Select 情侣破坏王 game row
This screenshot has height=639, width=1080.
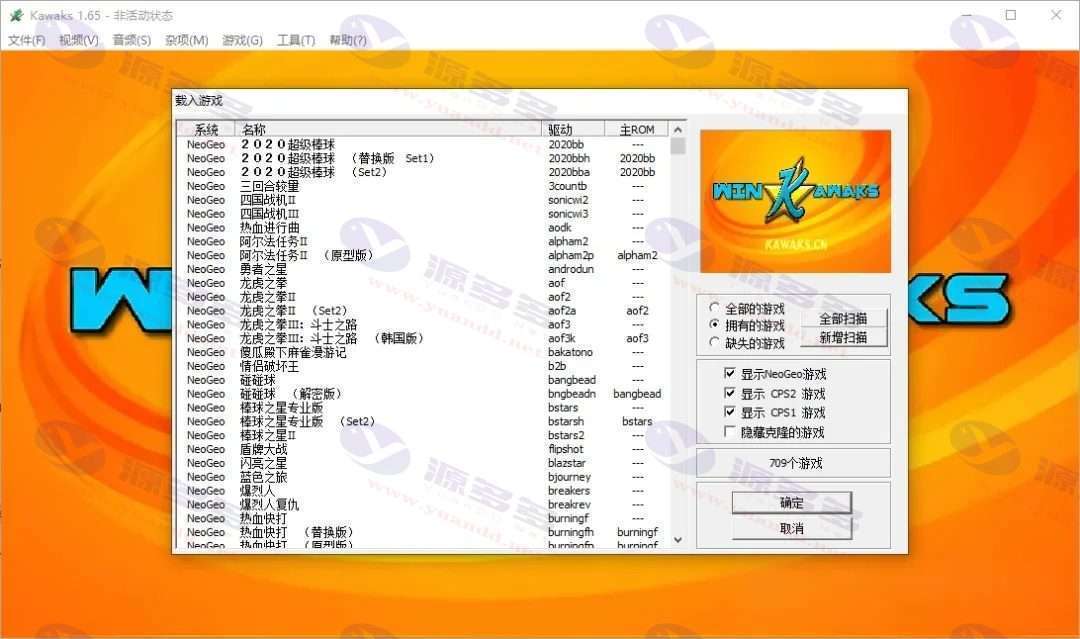click(x=422, y=366)
